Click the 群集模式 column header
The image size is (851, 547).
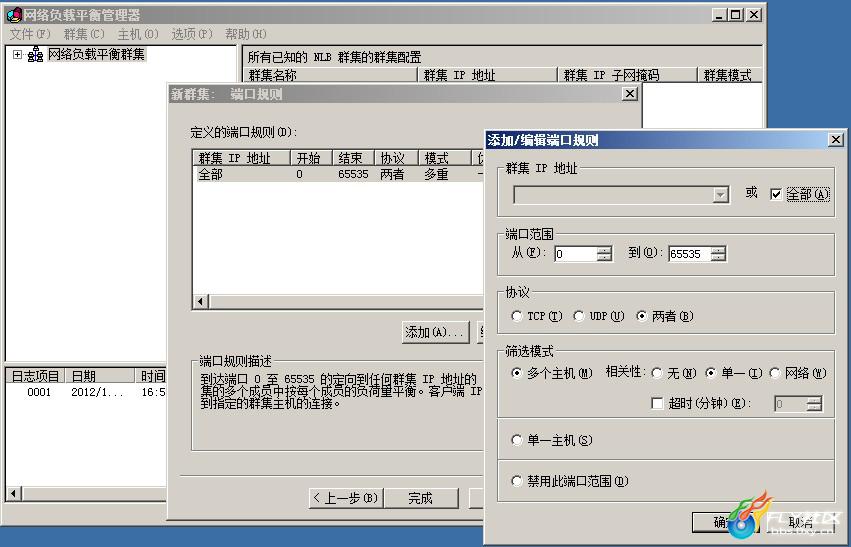730,75
